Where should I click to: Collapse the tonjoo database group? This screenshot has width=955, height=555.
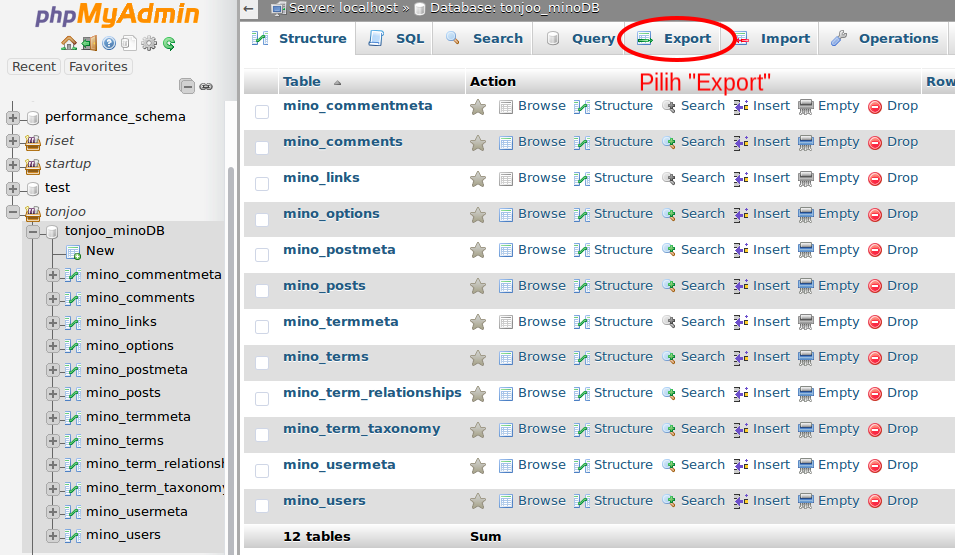tap(13, 213)
